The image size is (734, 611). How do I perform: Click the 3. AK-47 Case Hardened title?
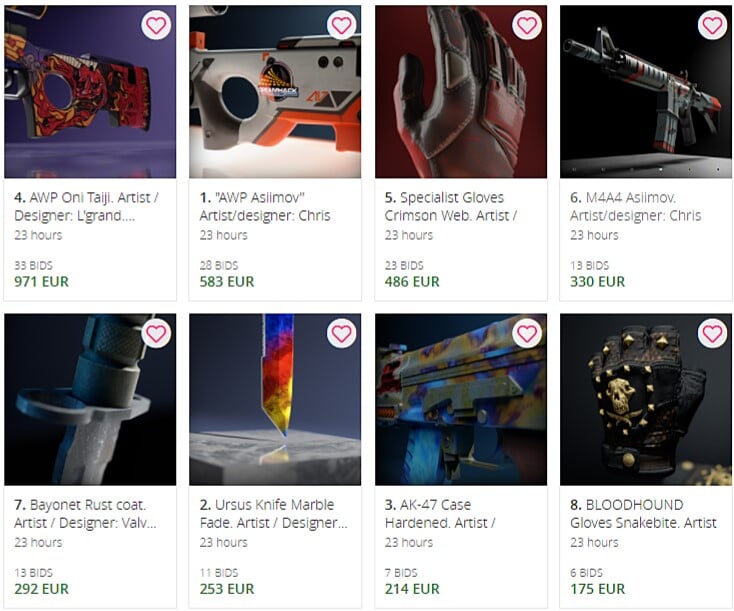[440, 514]
